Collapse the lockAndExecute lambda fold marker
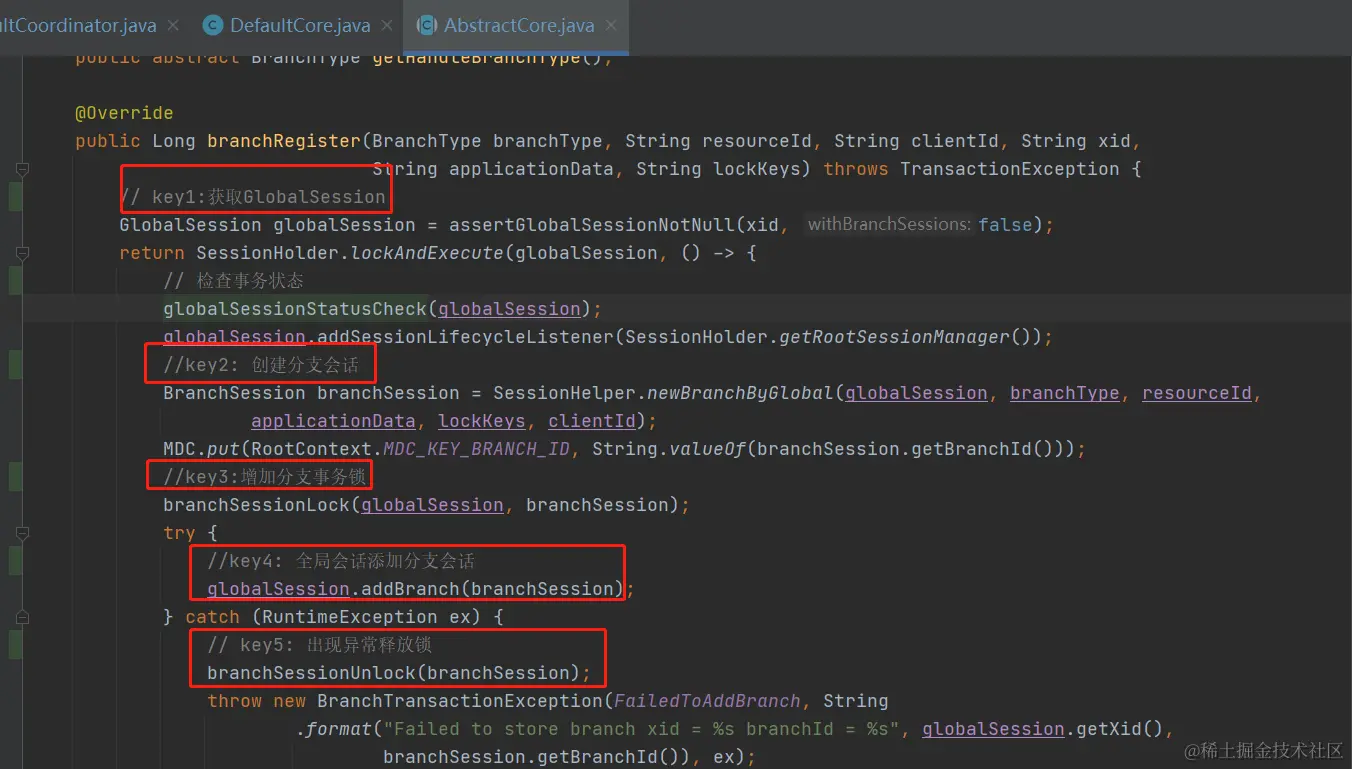This screenshot has width=1352, height=769. pos(23,253)
